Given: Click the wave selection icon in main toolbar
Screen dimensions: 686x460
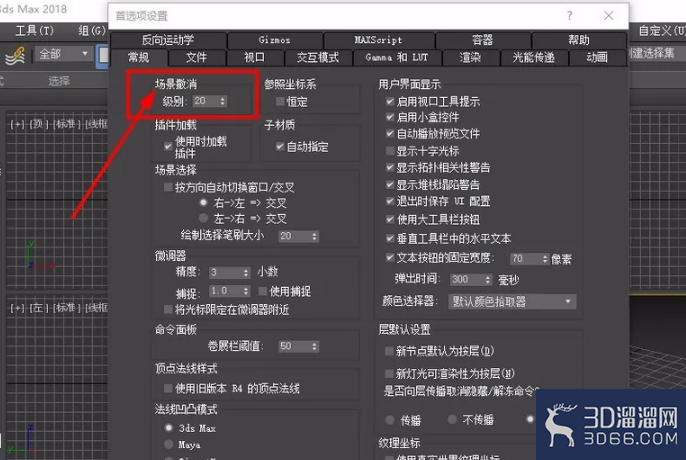Looking at the screenshot, I should pyautogui.click(x=14, y=56).
